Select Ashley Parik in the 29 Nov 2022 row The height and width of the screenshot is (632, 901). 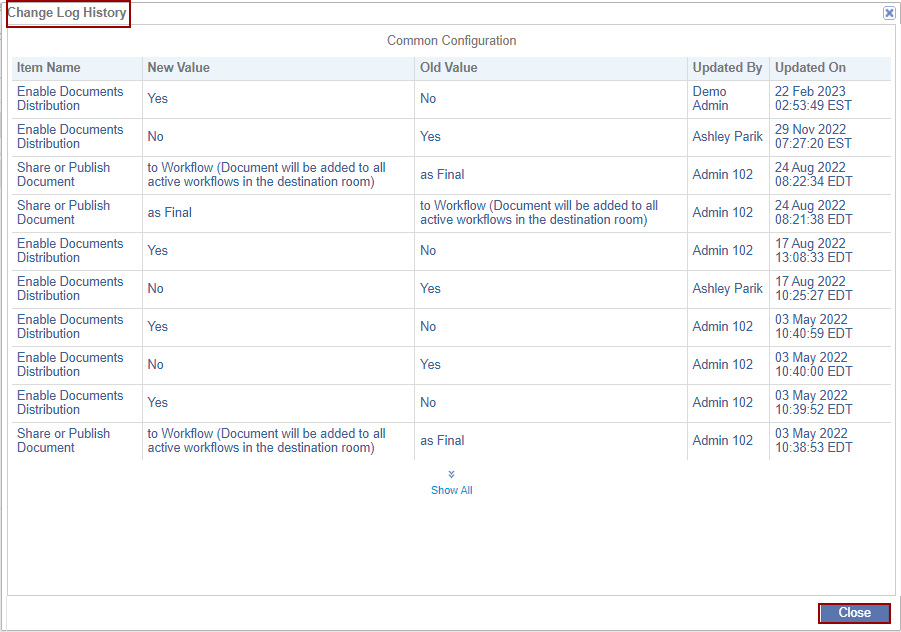(x=727, y=136)
